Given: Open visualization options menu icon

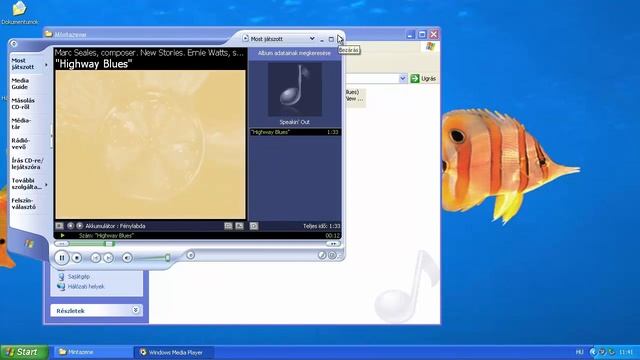Looking at the screenshot, I should click(x=60, y=226).
